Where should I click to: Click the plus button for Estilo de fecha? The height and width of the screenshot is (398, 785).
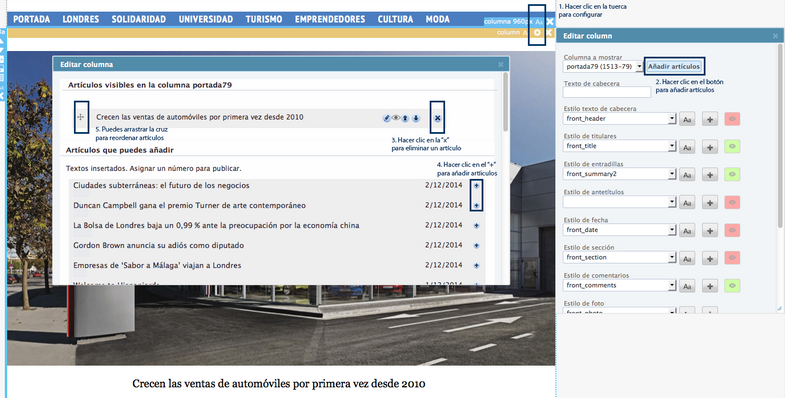pos(709,230)
